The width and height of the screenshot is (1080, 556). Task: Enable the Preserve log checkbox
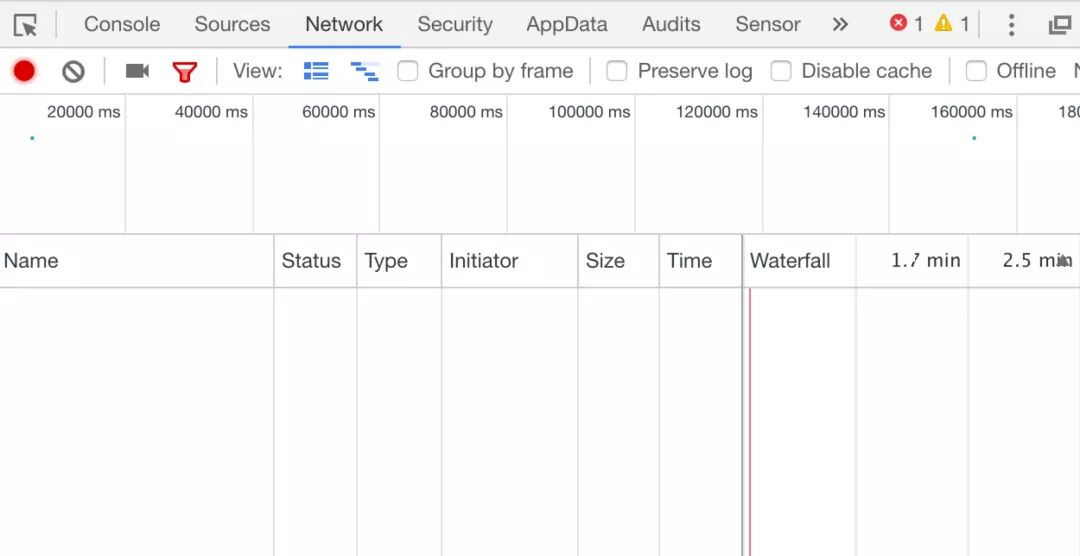click(617, 71)
